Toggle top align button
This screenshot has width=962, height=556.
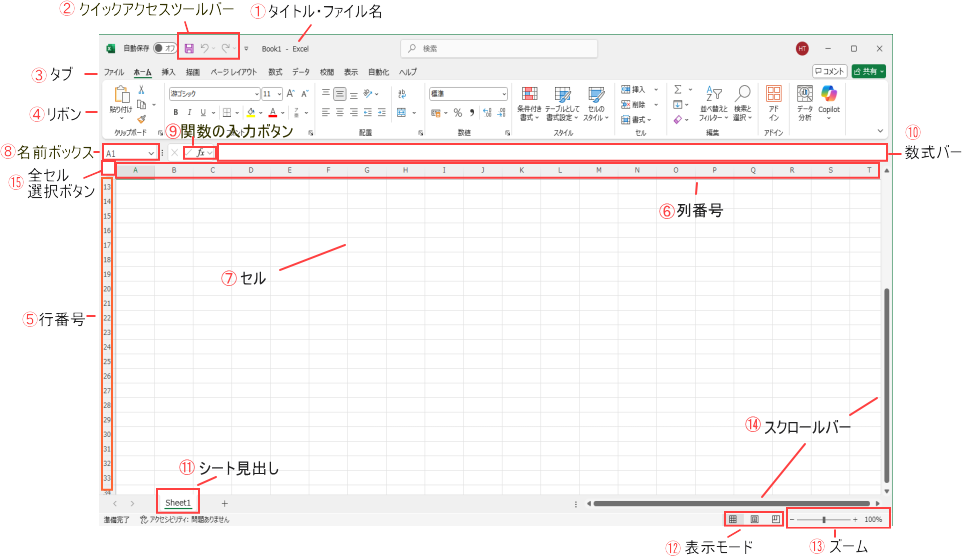pyautogui.click(x=326, y=94)
